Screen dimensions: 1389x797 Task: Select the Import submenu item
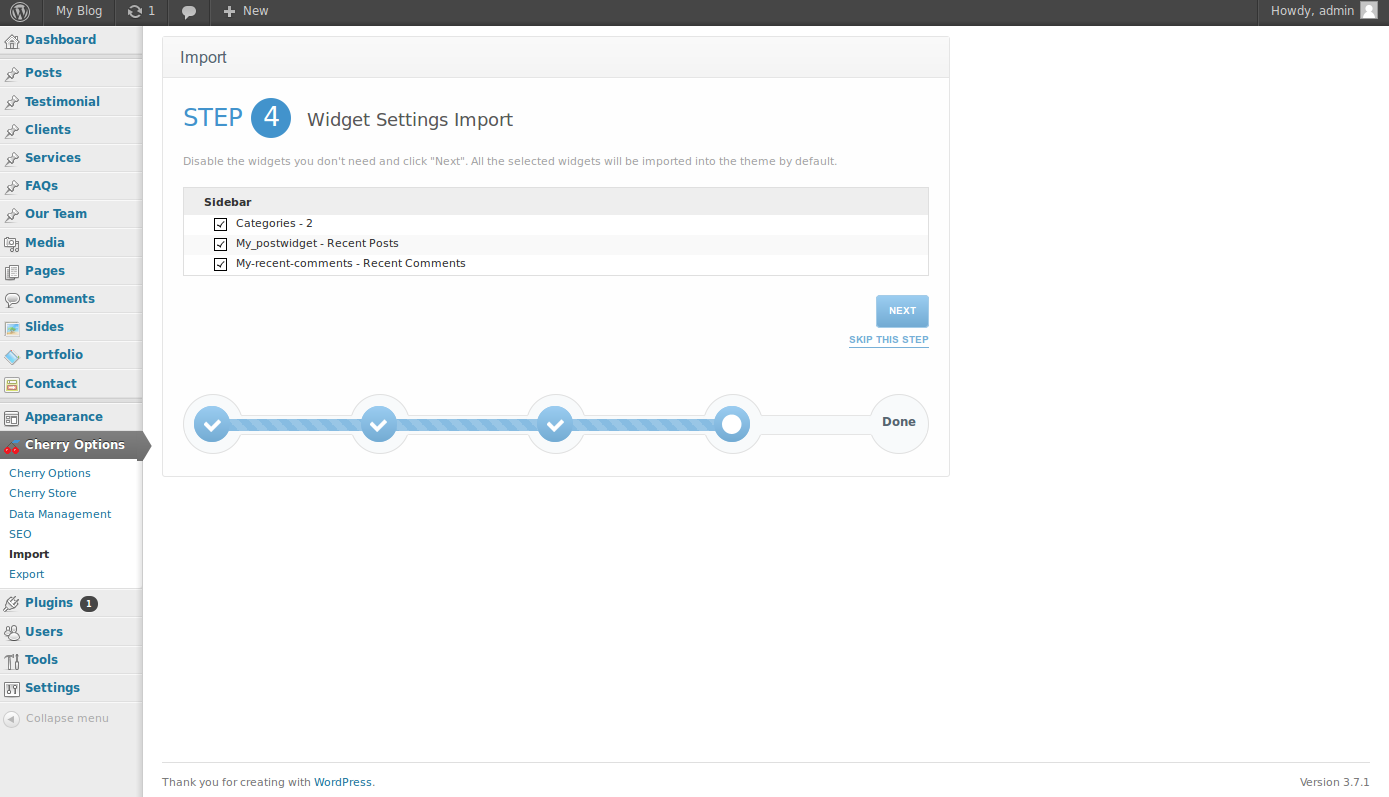click(29, 554)
